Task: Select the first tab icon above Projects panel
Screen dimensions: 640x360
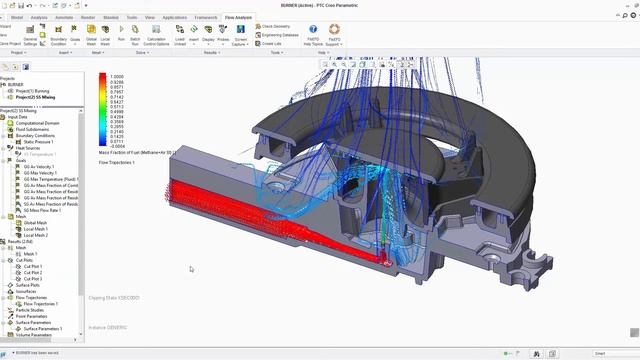Action: click(5, 67)
